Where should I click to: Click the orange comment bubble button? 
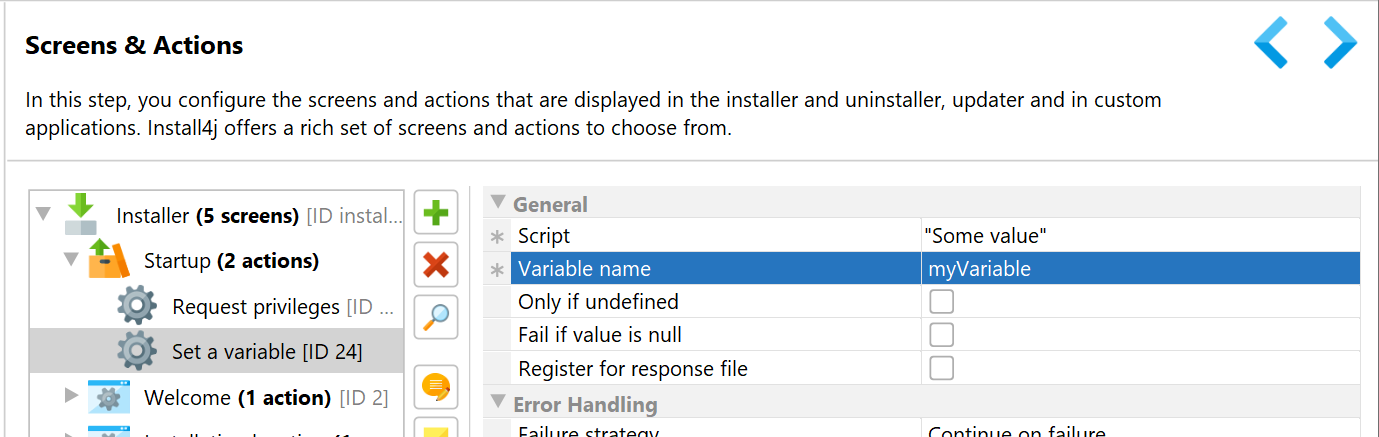point(436,385)
